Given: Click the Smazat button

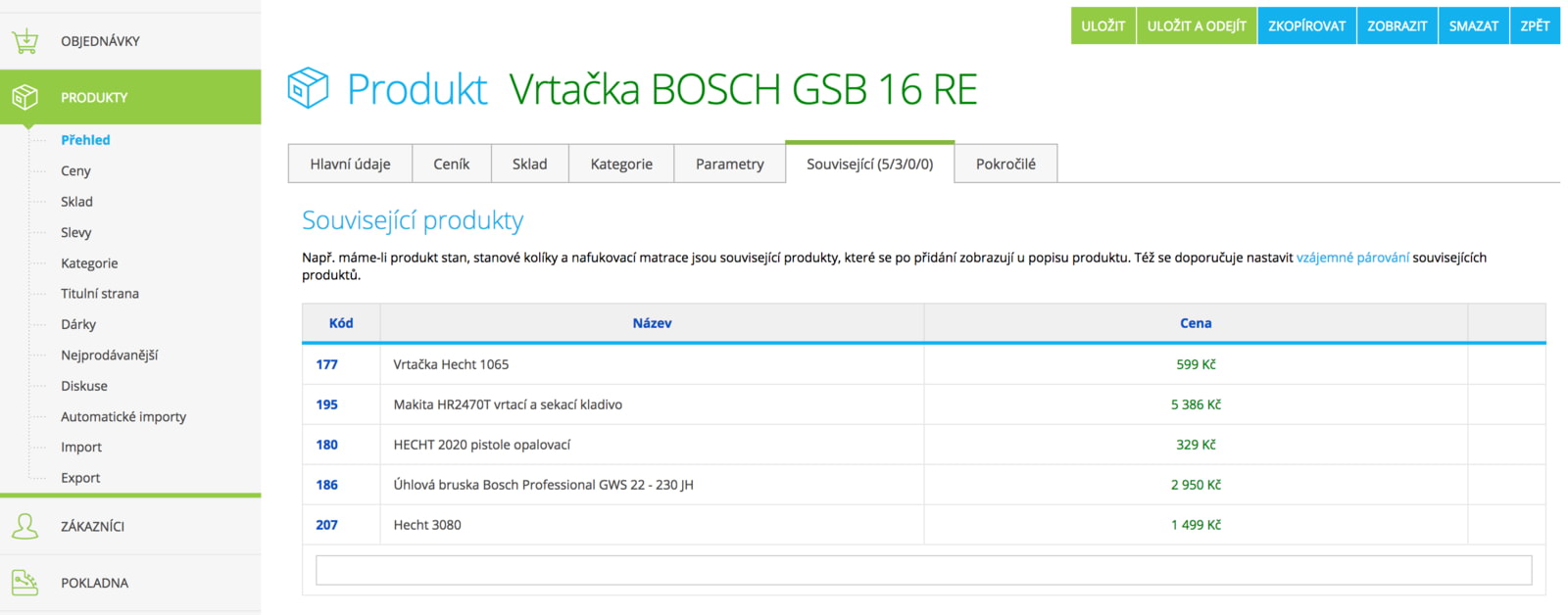Looking at the screenshot, I should click(1474, 26).
